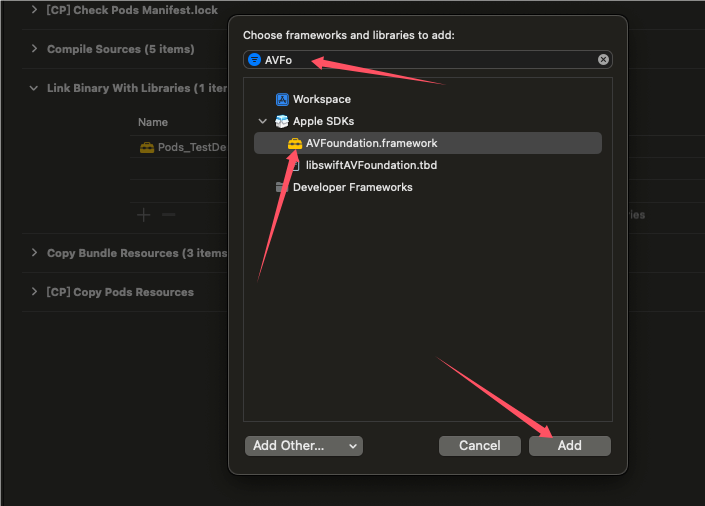
Task: Click the Apple SDKs box icon
Action: tap(282, 121)
